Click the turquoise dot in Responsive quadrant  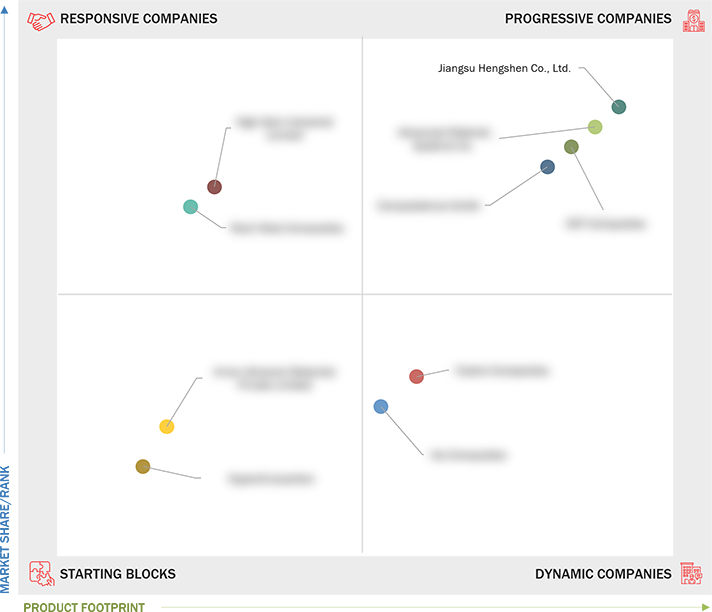[190, 207]
